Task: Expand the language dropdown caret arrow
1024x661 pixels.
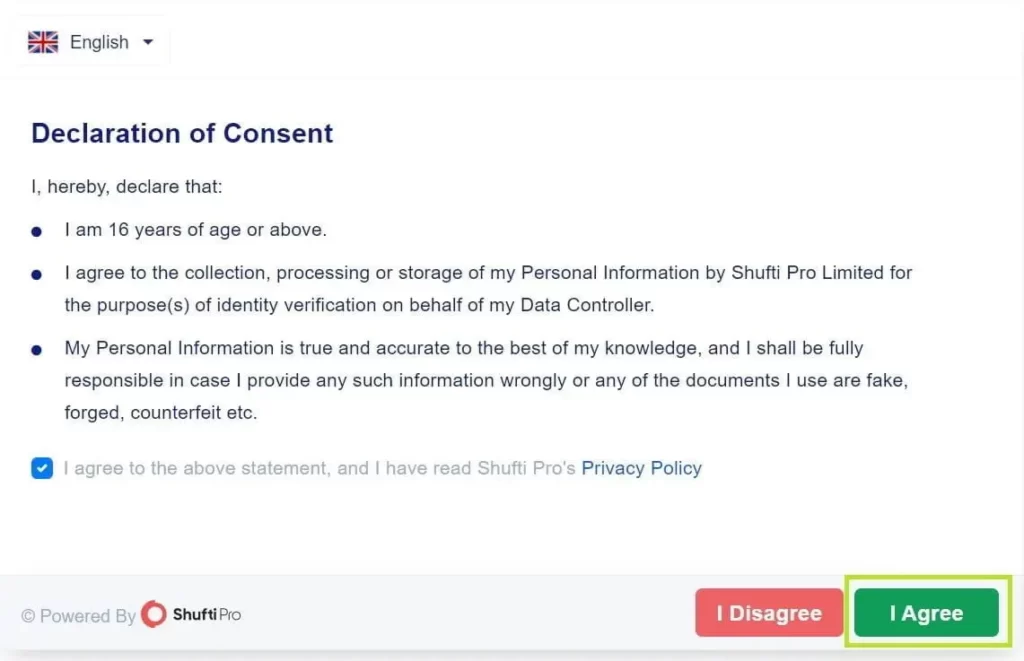Action: pos(148,42)
